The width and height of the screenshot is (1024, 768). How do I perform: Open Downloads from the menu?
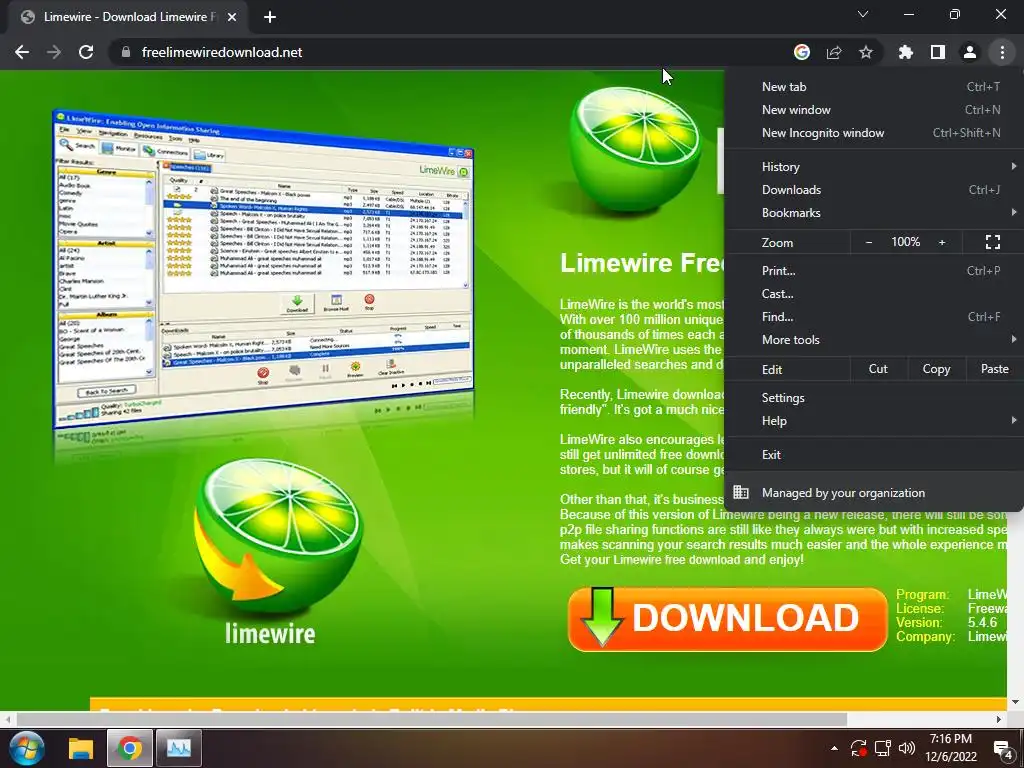coord(874,189)
